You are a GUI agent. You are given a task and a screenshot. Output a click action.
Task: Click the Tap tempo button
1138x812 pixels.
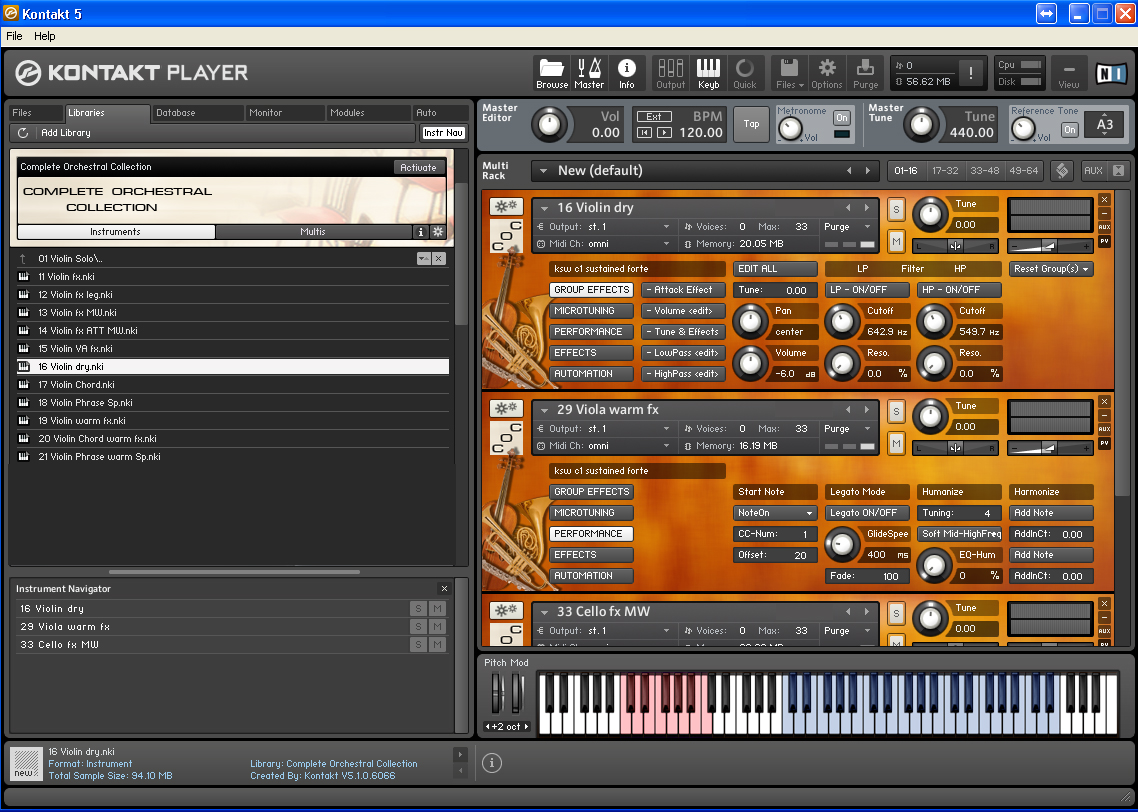[x=751, y=124]
